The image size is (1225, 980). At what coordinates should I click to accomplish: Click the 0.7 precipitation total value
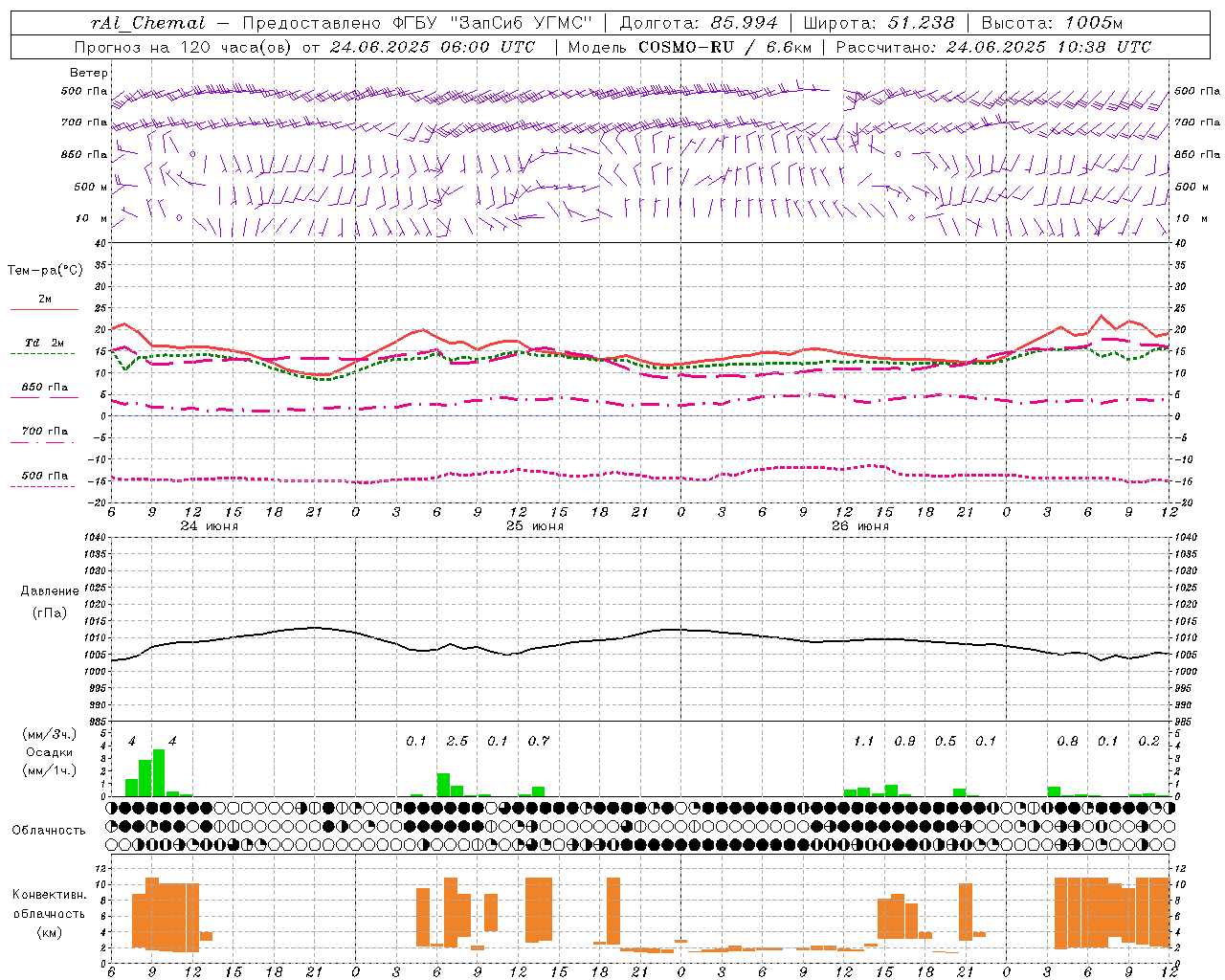[x=539, y=742]
